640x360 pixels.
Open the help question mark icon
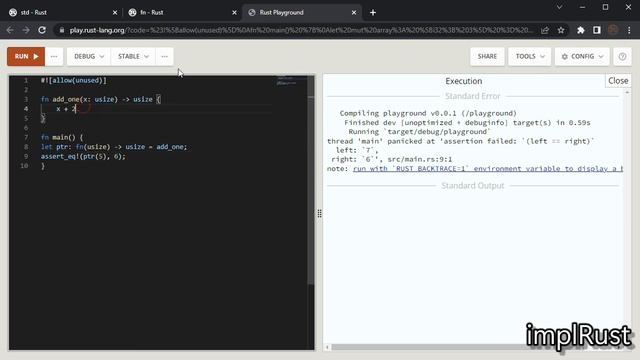622,56
